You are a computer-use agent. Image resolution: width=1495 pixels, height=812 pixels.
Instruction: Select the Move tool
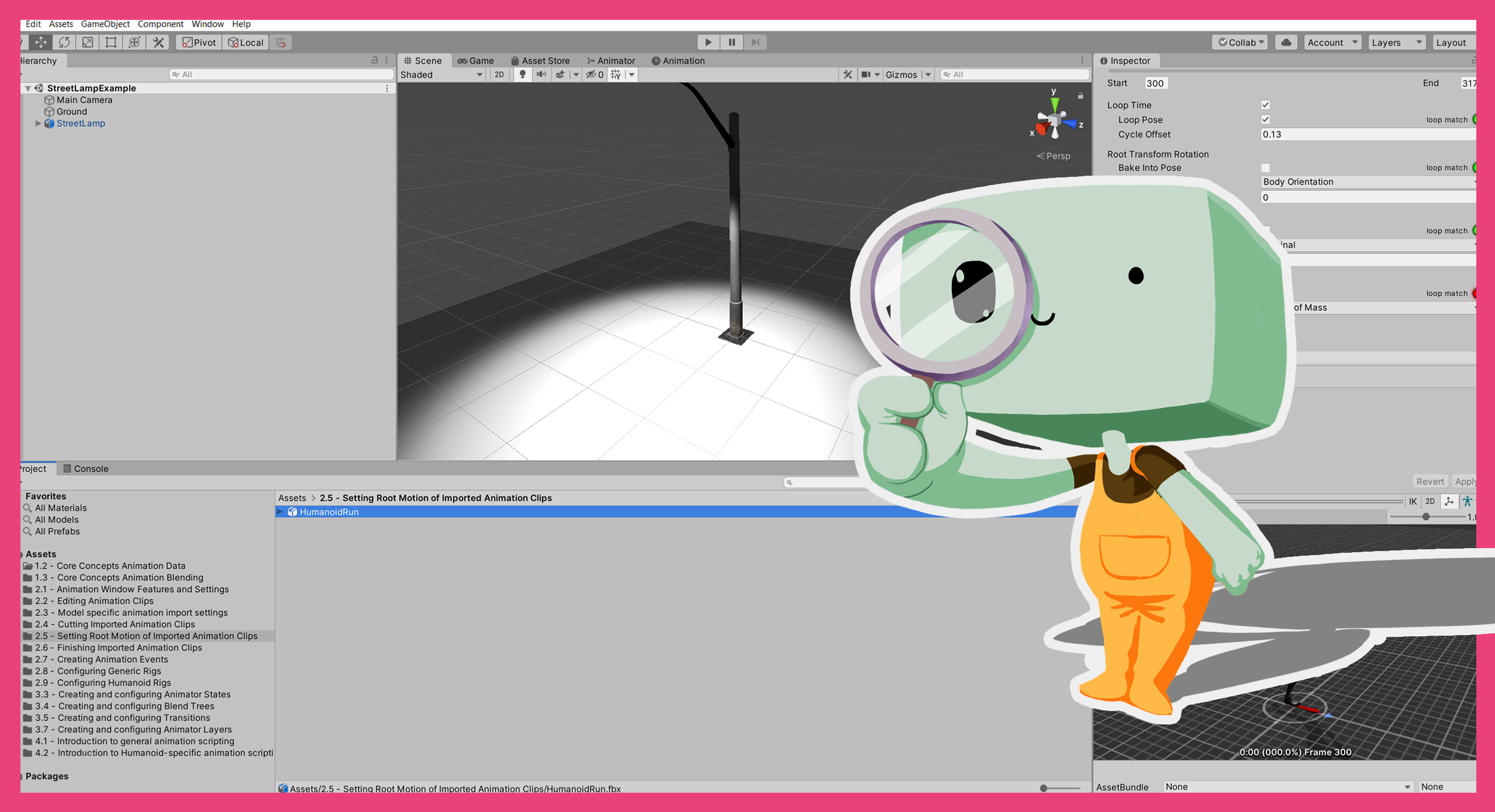[40, 42]
